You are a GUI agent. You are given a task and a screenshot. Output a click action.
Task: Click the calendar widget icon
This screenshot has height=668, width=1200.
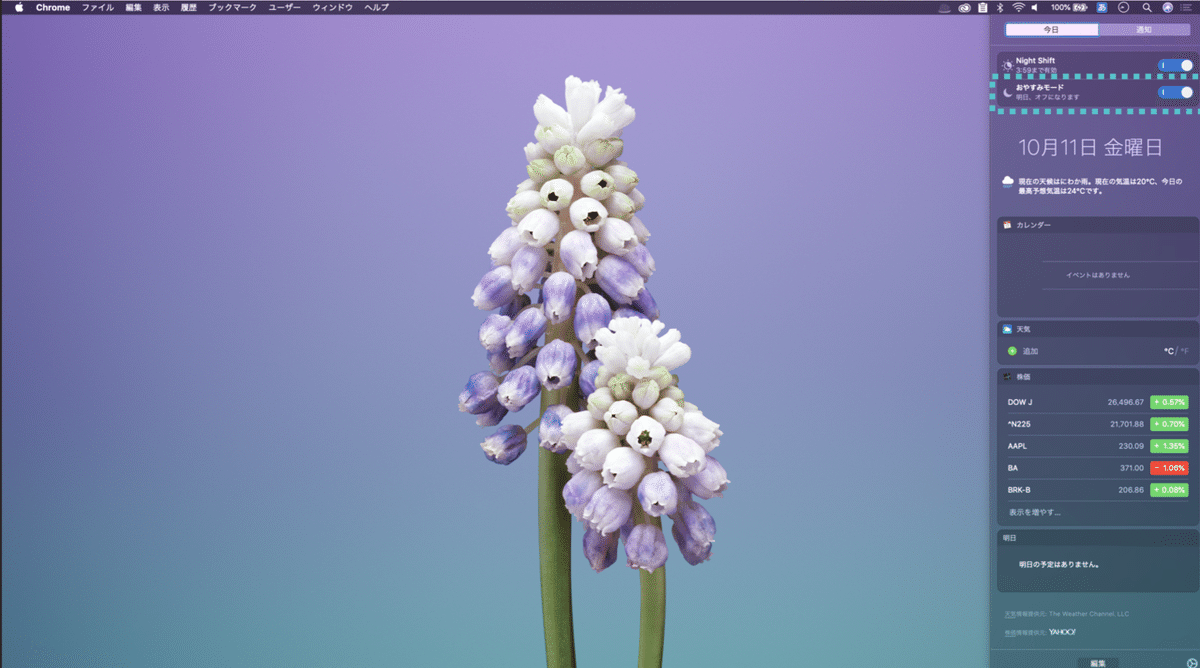coord(1007,225)
